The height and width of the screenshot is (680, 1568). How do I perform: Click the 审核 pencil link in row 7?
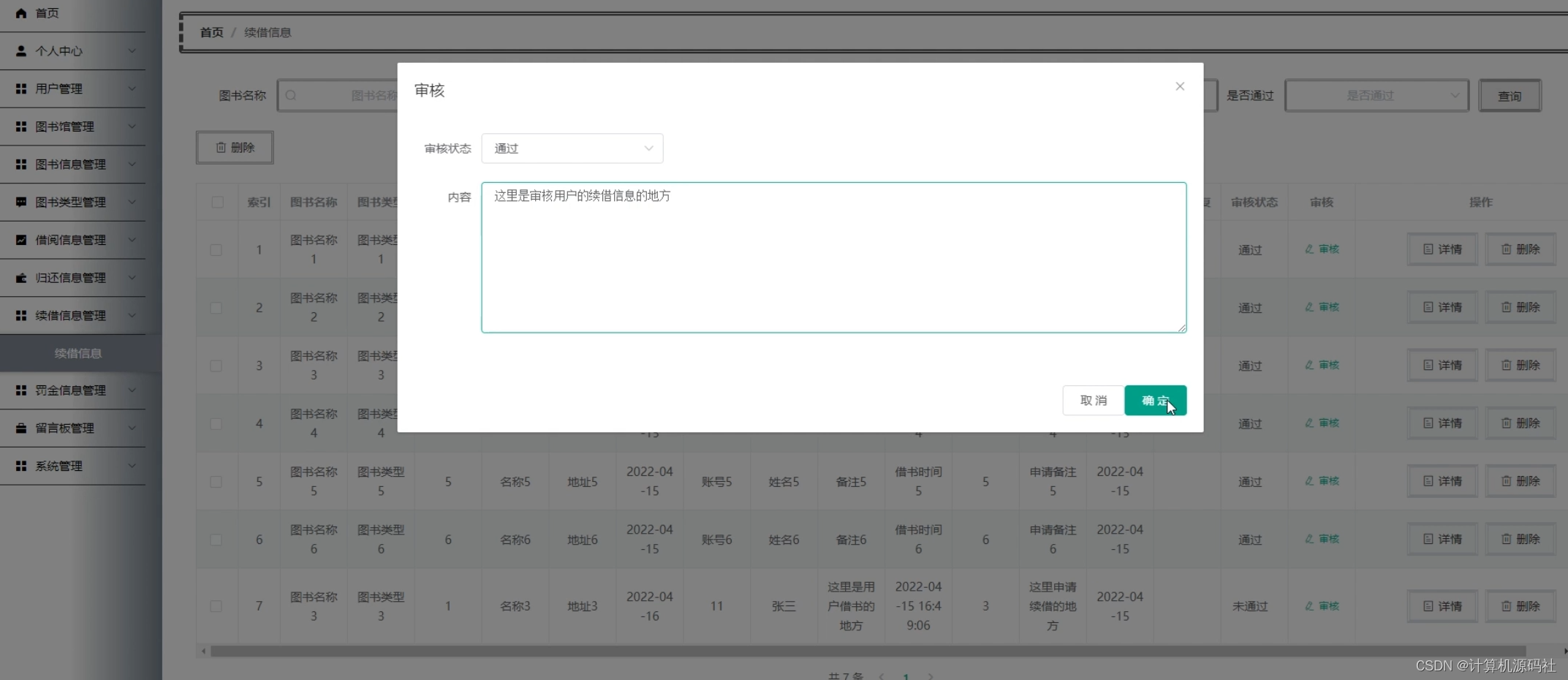(1322, 606)
